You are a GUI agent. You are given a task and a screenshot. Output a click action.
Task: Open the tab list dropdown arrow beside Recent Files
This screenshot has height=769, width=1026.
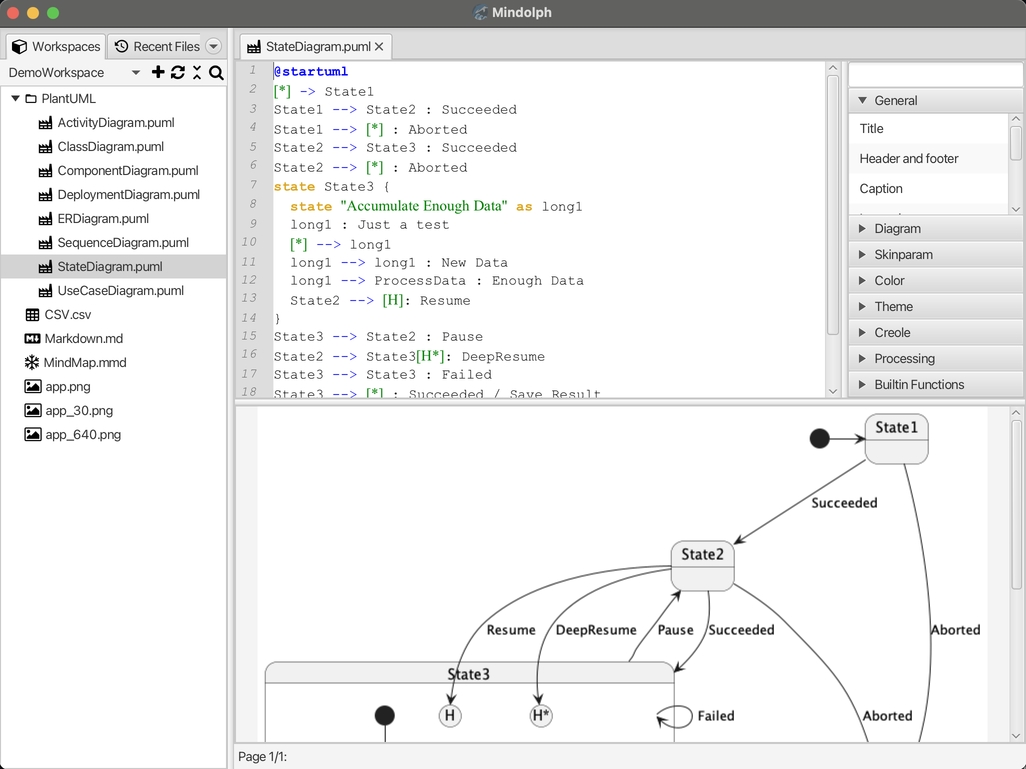click(213, 46)
